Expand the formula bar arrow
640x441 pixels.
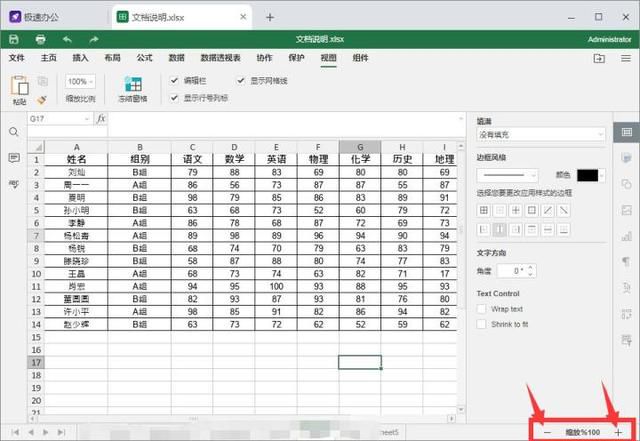pyautogui.click(x=461, y=119)
